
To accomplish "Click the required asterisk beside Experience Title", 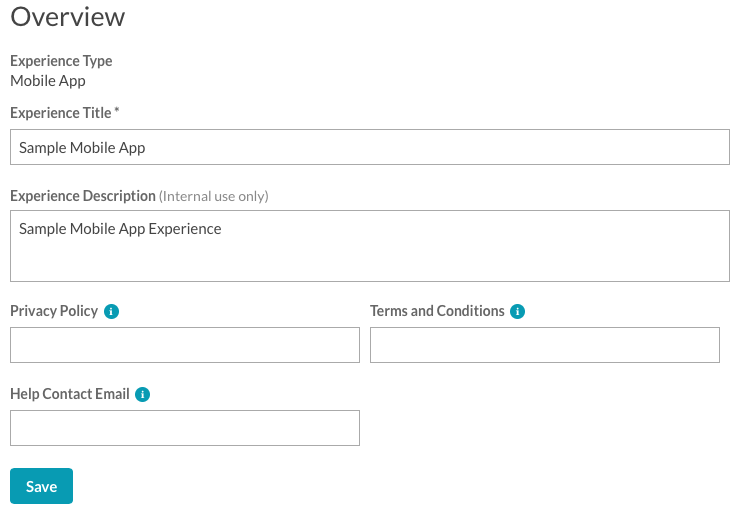I will 117,110.
